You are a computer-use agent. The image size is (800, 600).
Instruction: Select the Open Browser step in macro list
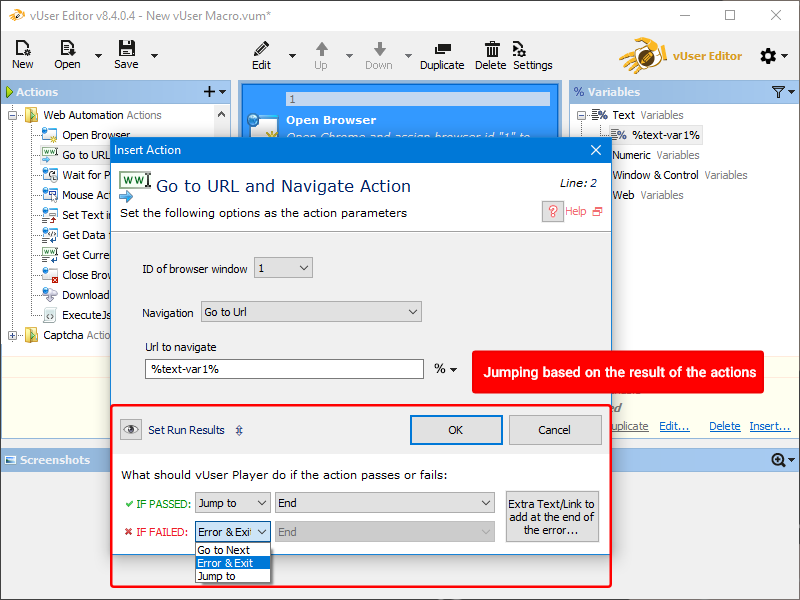[400, 113]
